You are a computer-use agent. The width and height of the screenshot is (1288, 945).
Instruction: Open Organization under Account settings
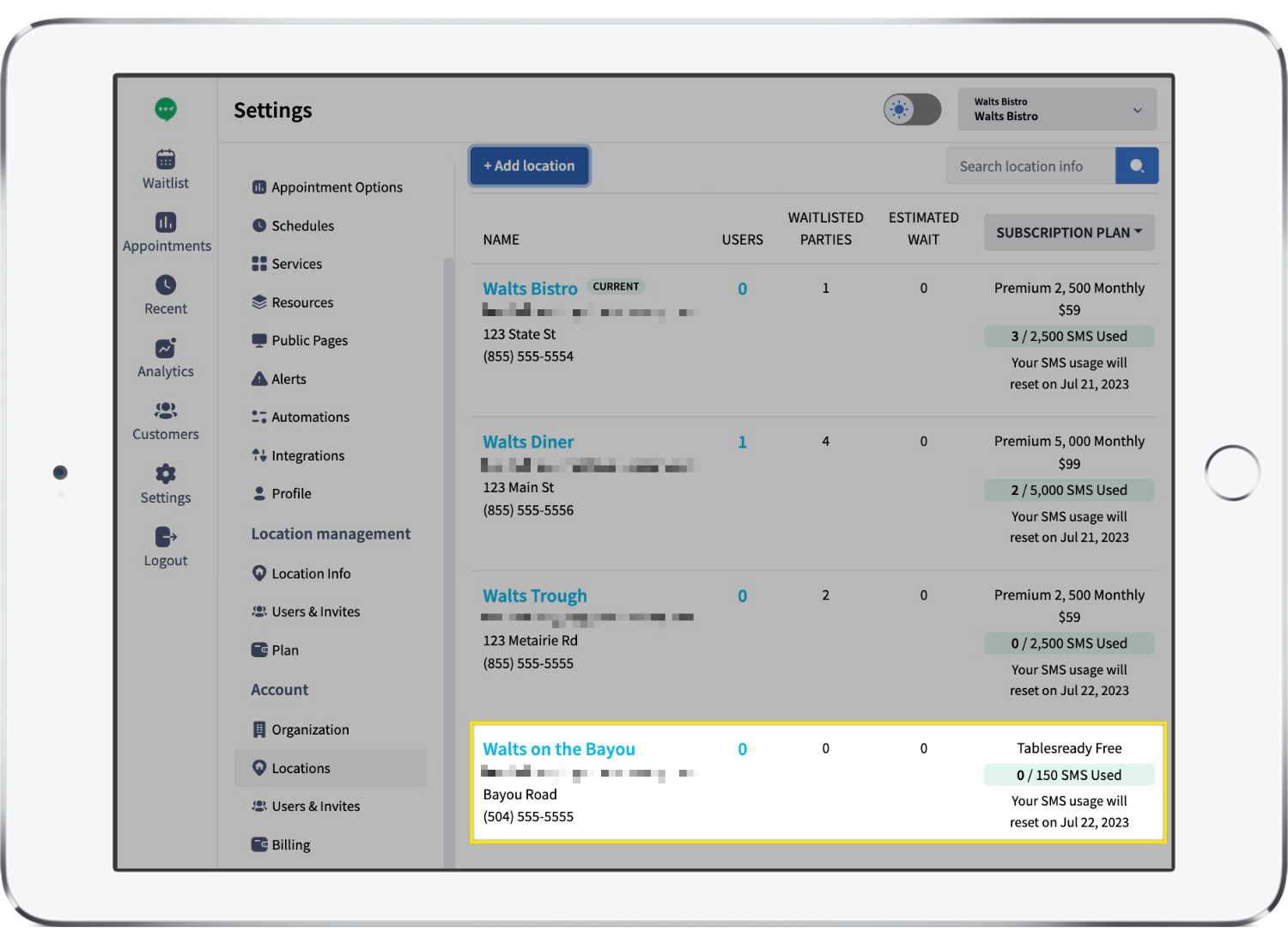pos(310,729)
